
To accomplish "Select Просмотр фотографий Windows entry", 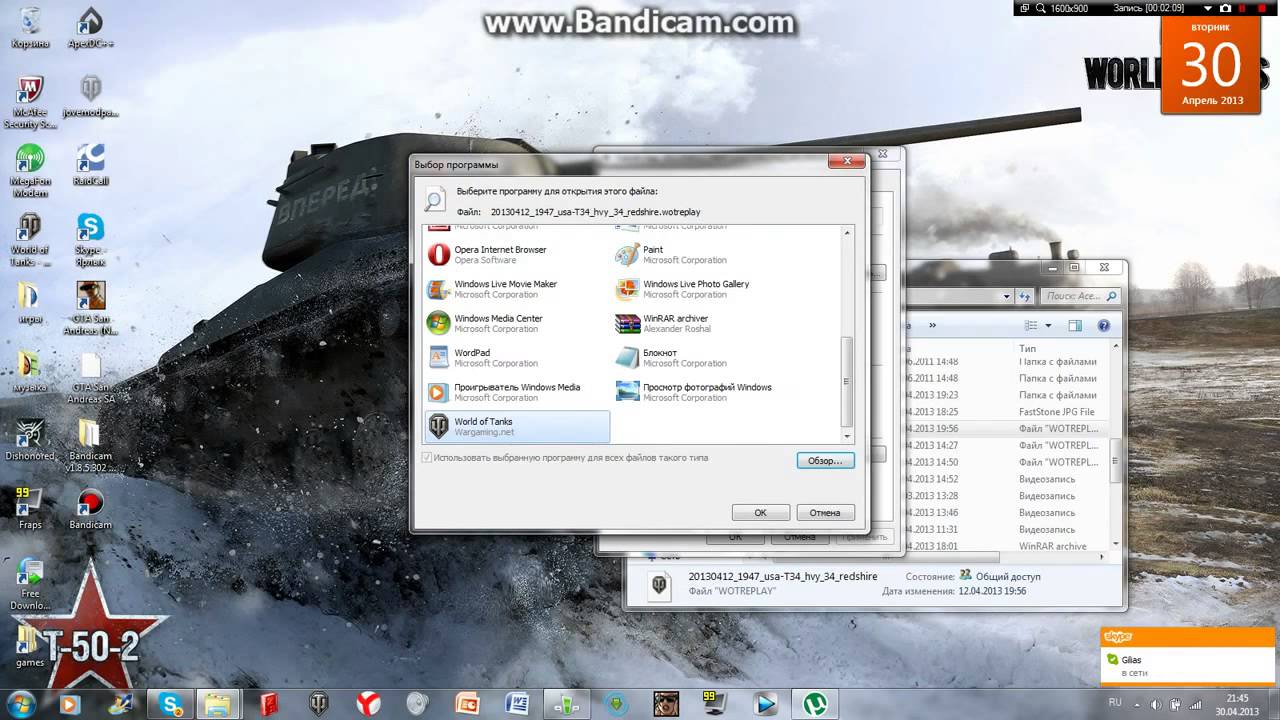I will [x=706, y=392].
